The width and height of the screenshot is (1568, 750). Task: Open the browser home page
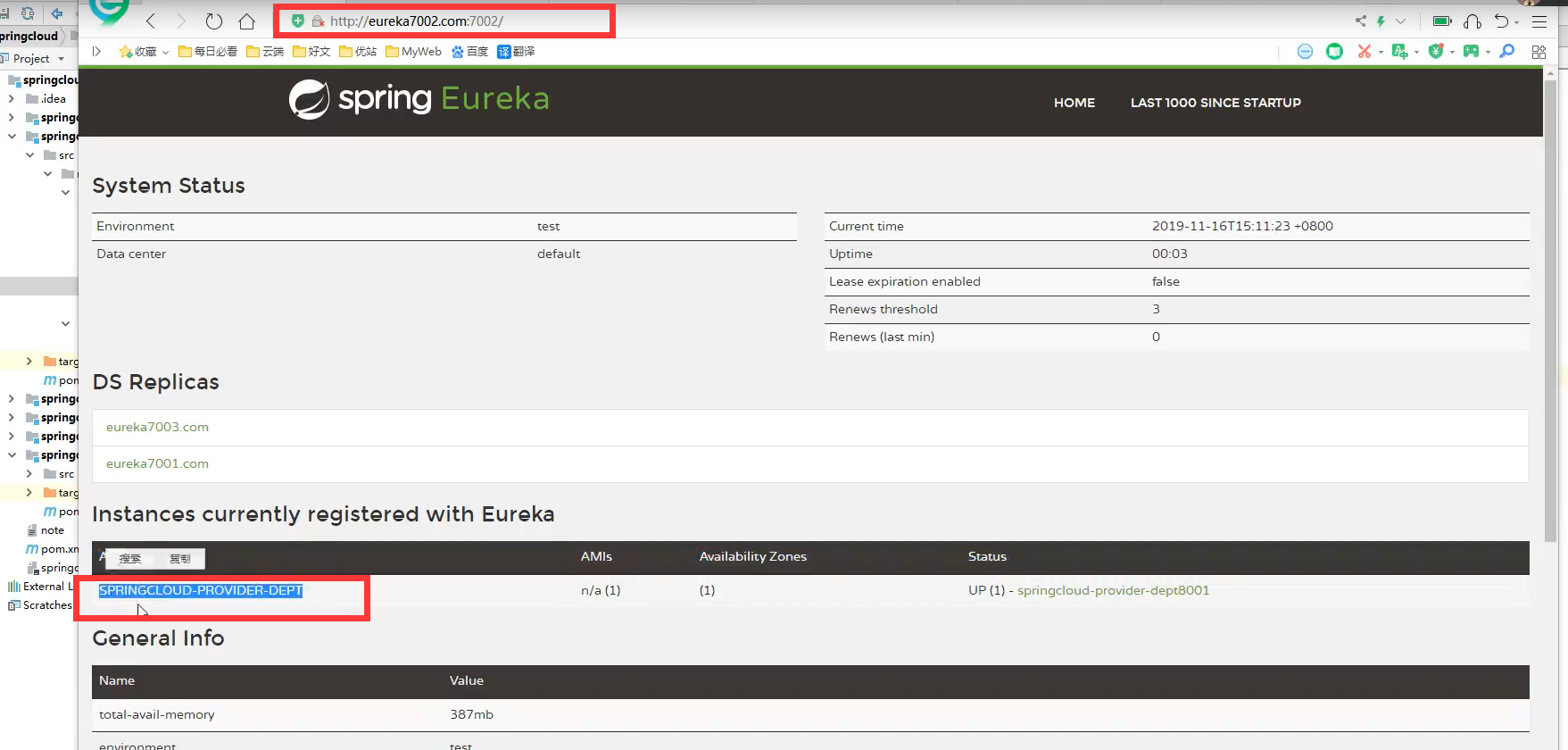pos(247,21)
